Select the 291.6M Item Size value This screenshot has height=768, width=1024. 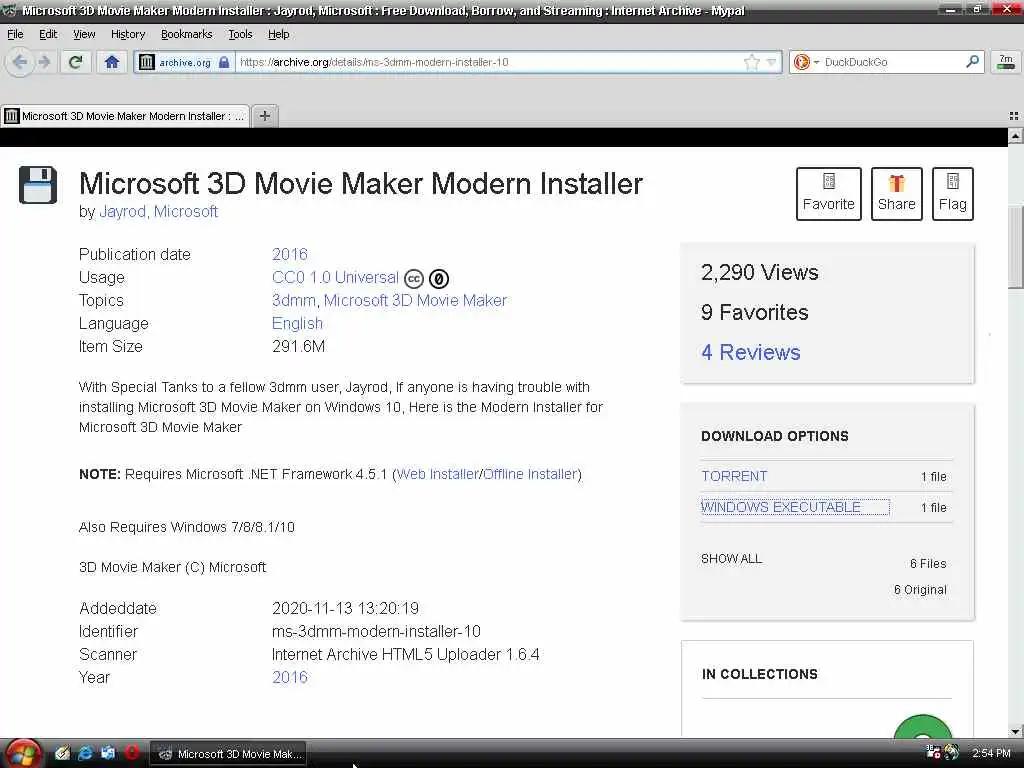298,346
